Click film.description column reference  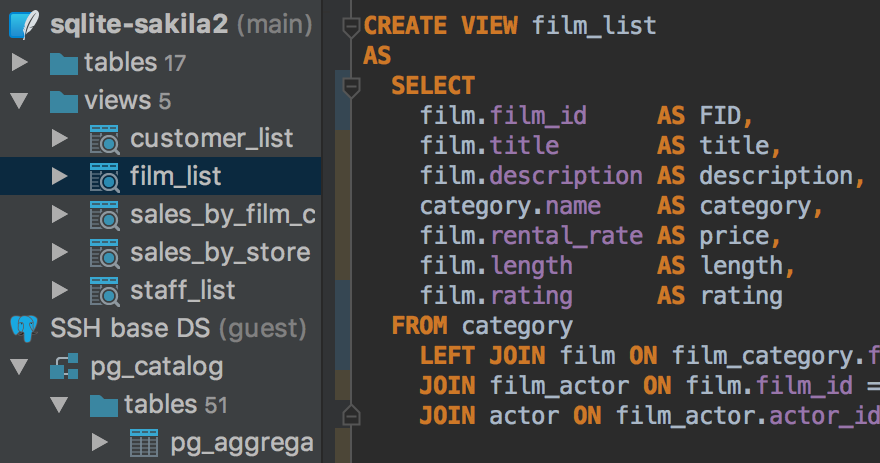click(531, 176)
